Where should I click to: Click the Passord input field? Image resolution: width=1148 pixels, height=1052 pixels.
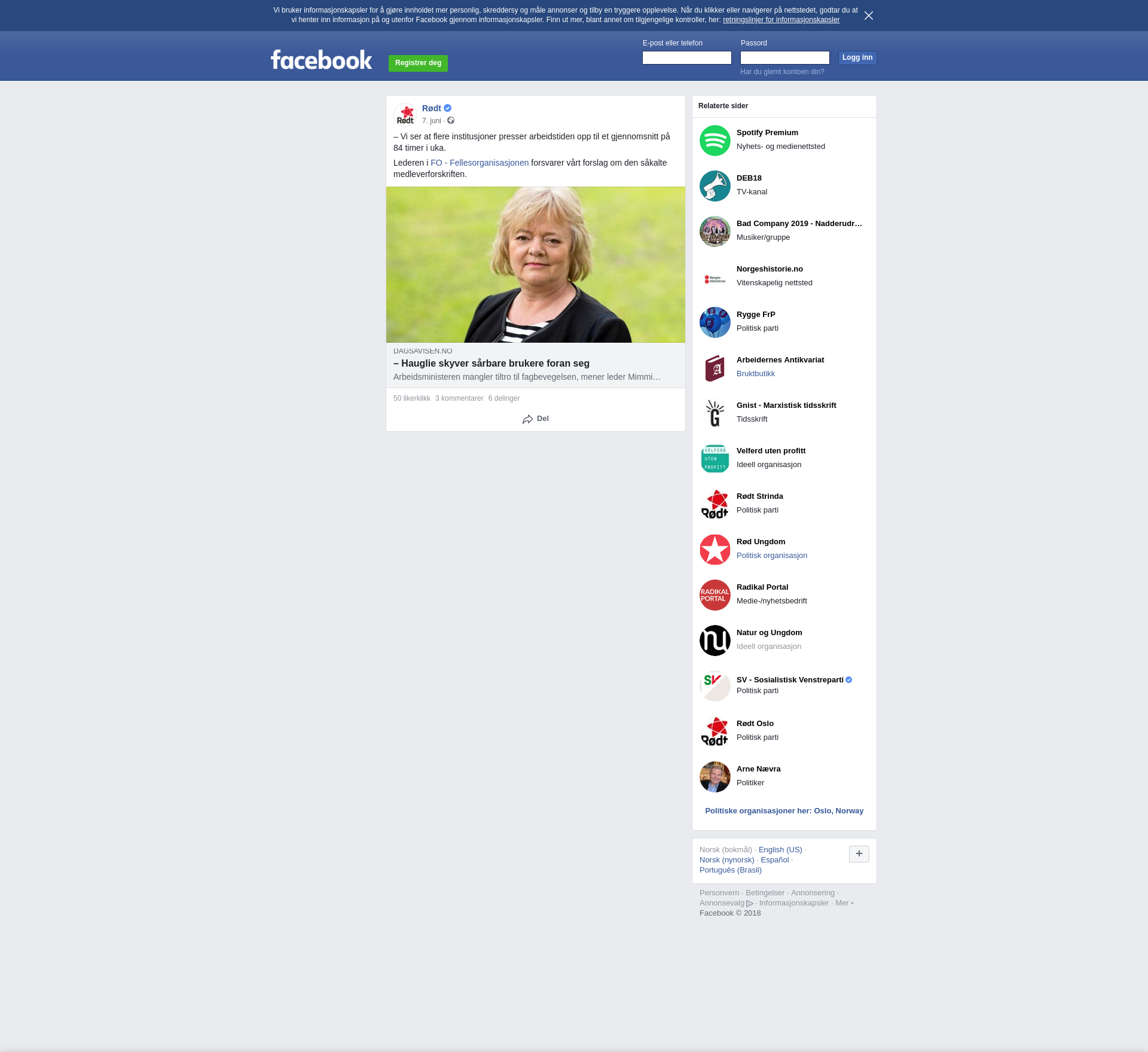[x=784, y=58]
